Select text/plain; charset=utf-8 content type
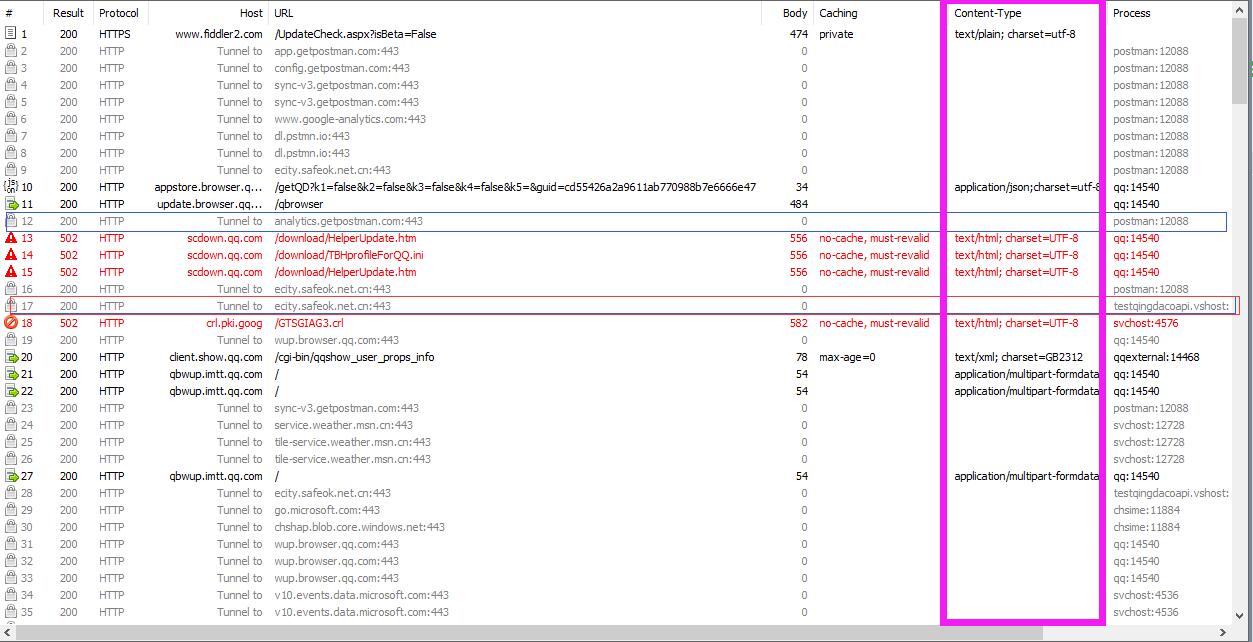 pyautogui.click(x=1015, y=34)
